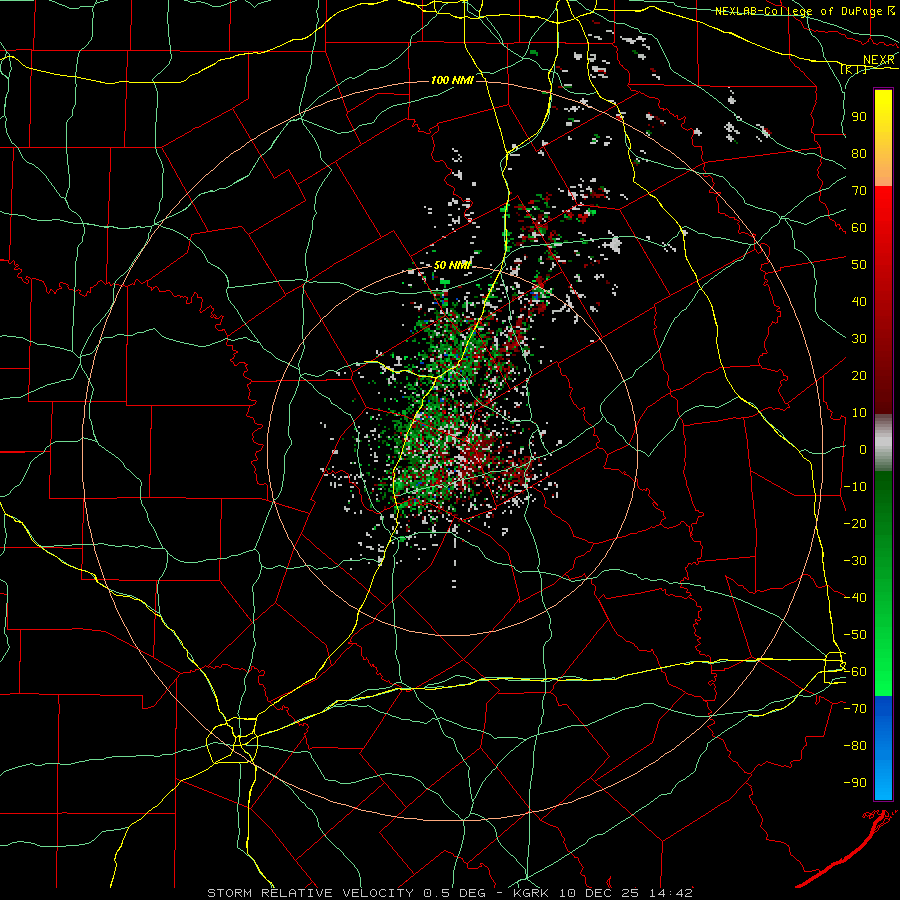Click the -50 value on velocity scale
The height and width of the screenshot is (900, 900).
click(x=855, y=635)
